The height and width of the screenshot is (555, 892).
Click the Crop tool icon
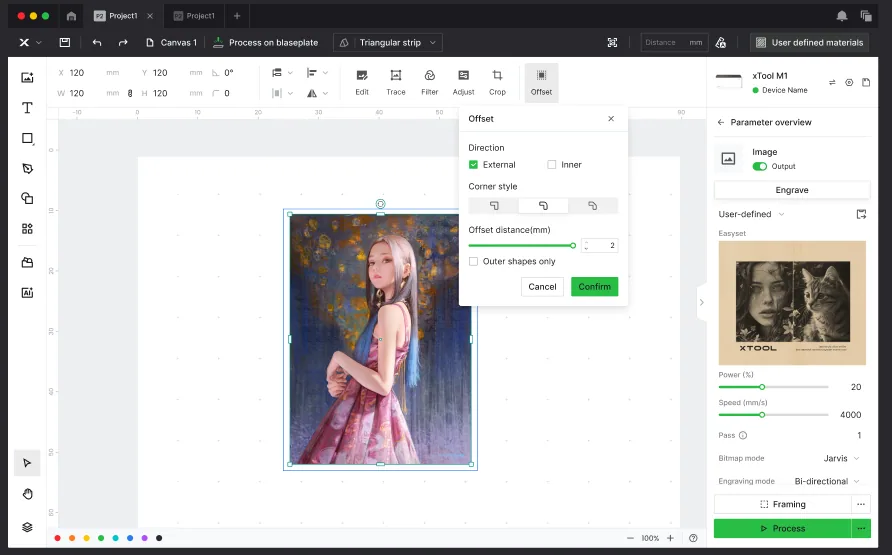click(497, 76)
